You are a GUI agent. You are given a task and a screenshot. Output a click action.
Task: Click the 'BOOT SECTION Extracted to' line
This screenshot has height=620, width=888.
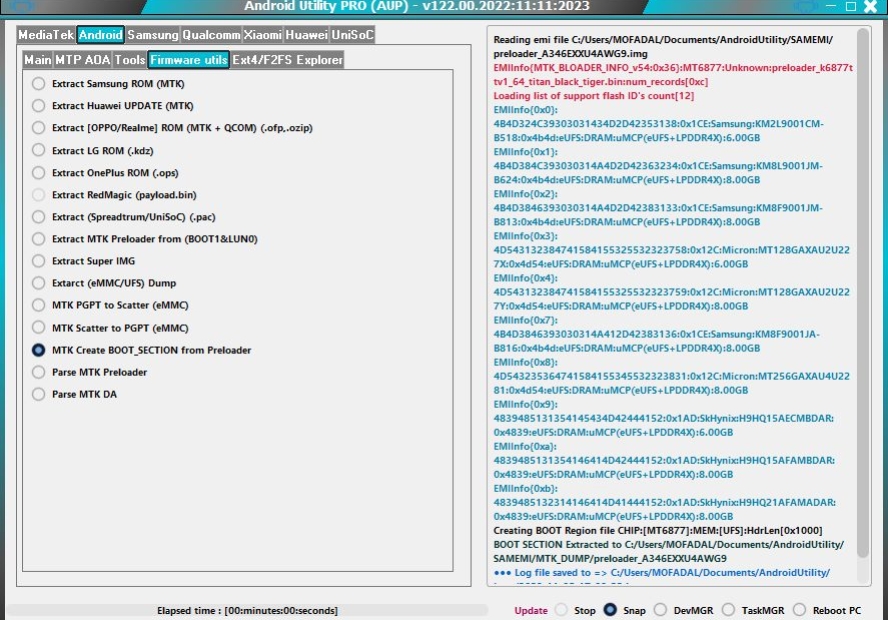tap(668, 551)
